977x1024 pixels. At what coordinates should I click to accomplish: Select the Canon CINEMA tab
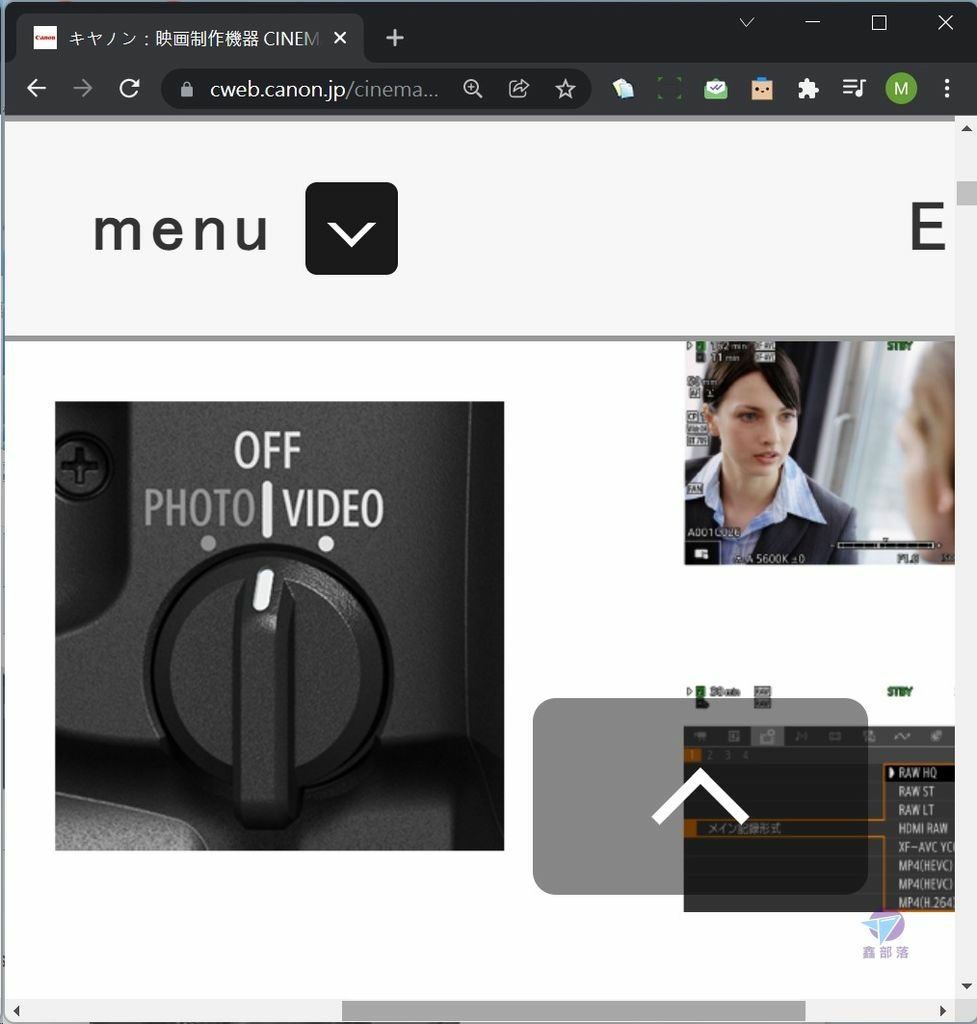tap(189, 38)
